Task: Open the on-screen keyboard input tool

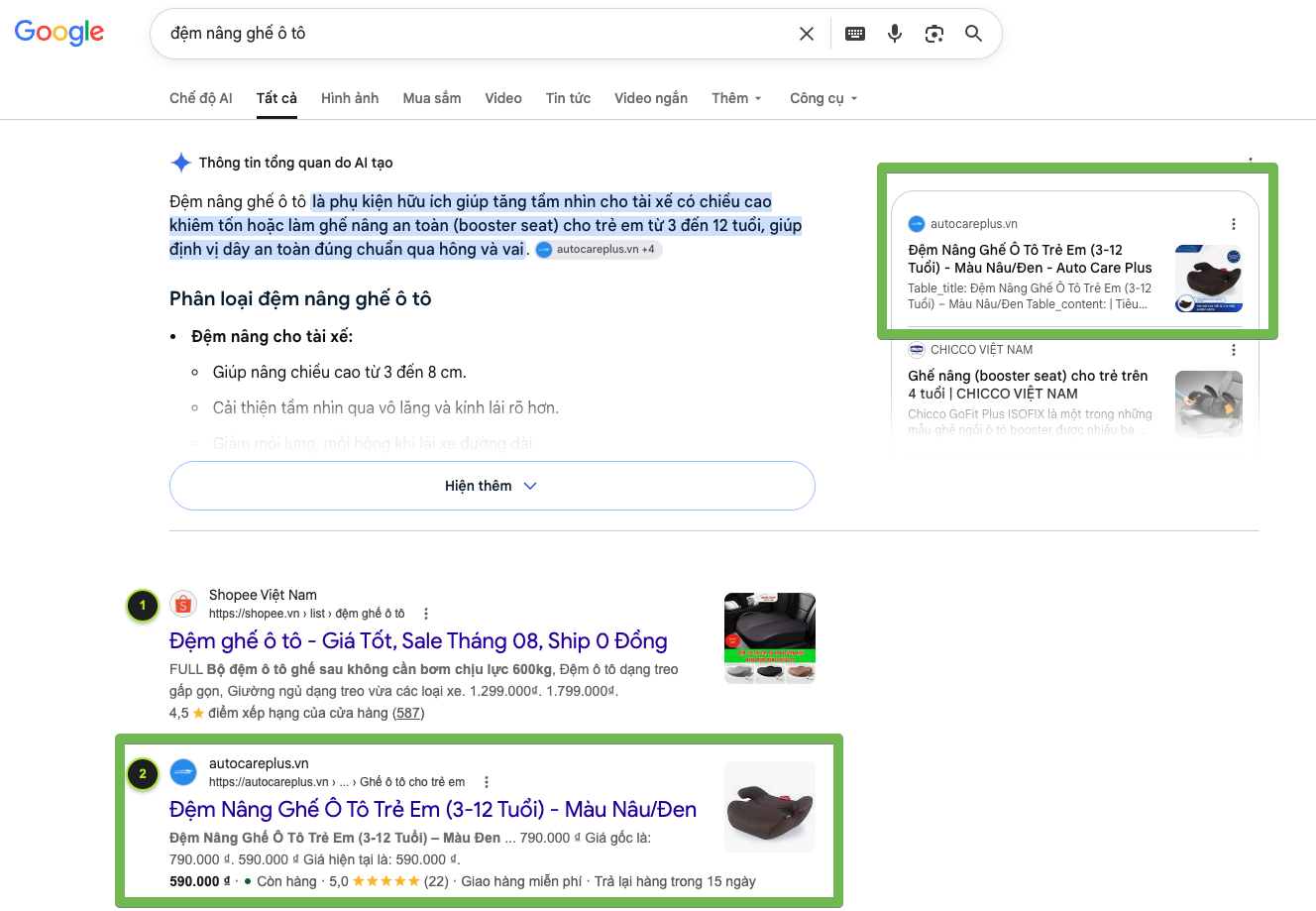Action: (855, 34)
